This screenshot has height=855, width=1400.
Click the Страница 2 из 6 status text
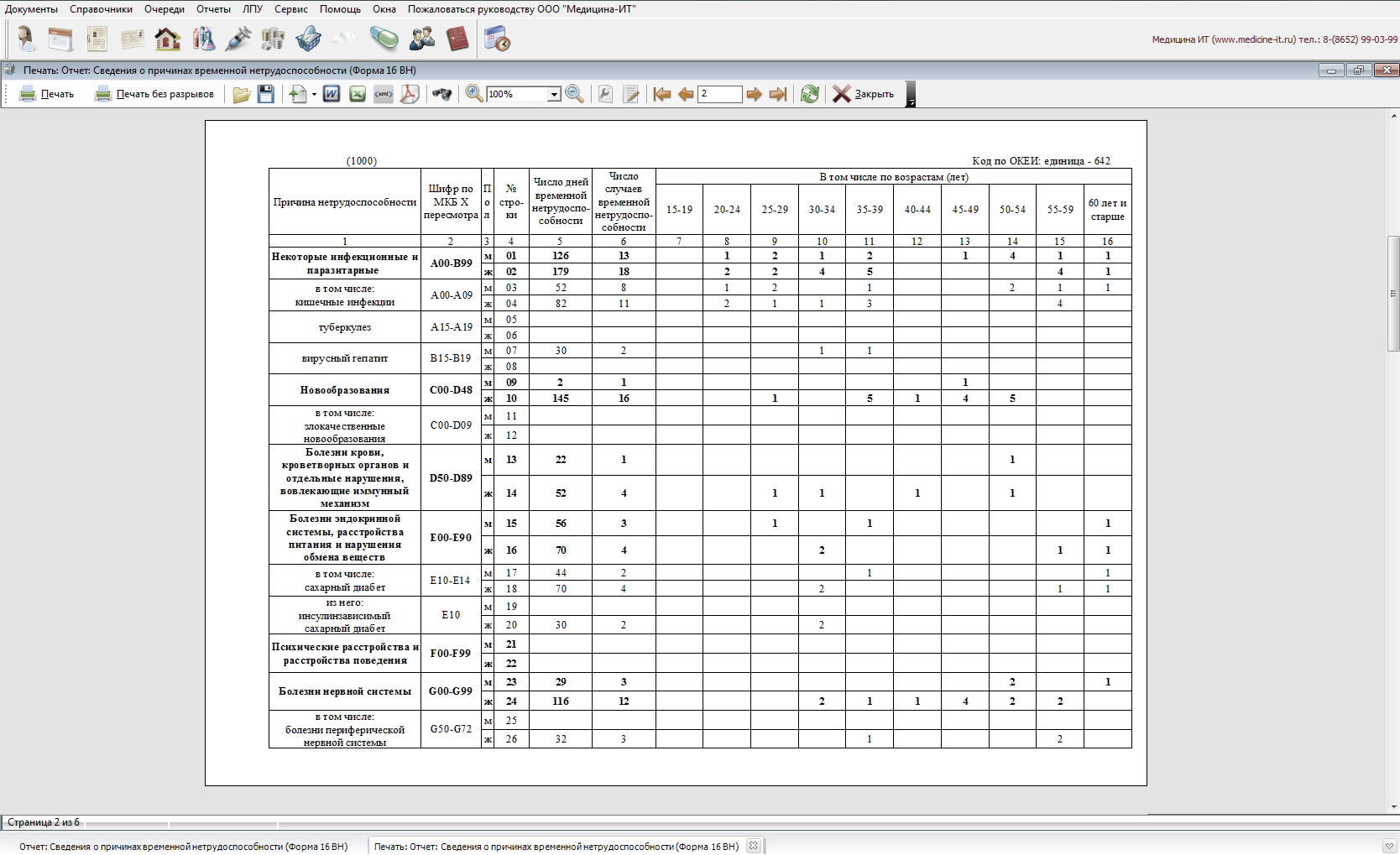coord(44,822)
